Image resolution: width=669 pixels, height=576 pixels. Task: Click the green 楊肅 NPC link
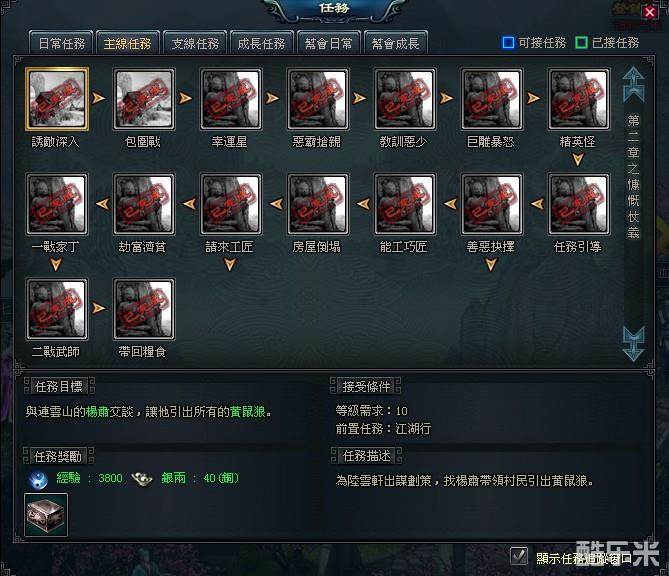(97, 412)
